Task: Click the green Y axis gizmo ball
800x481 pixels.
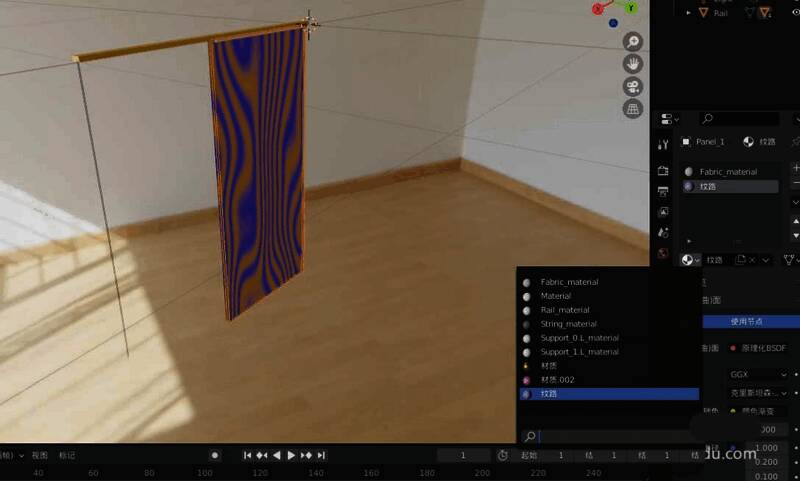Action: pyautogui.click(x=632, y=7)
